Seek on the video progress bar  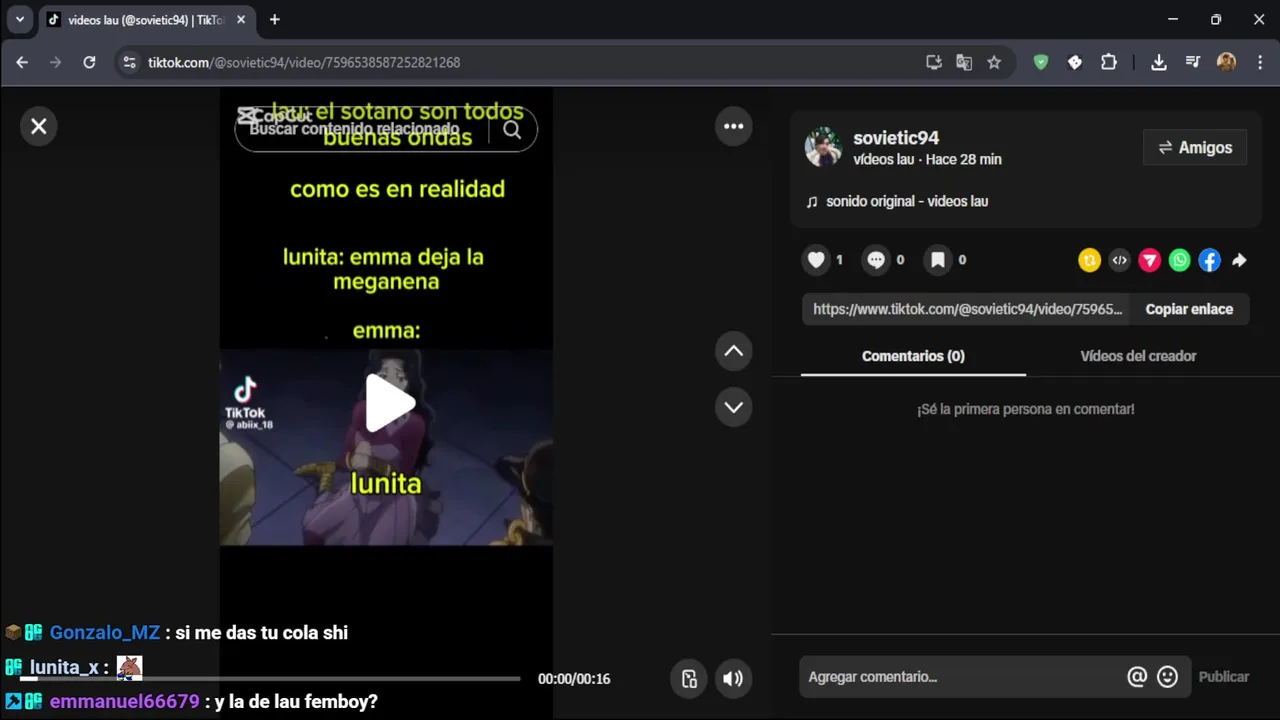[270, 679]
